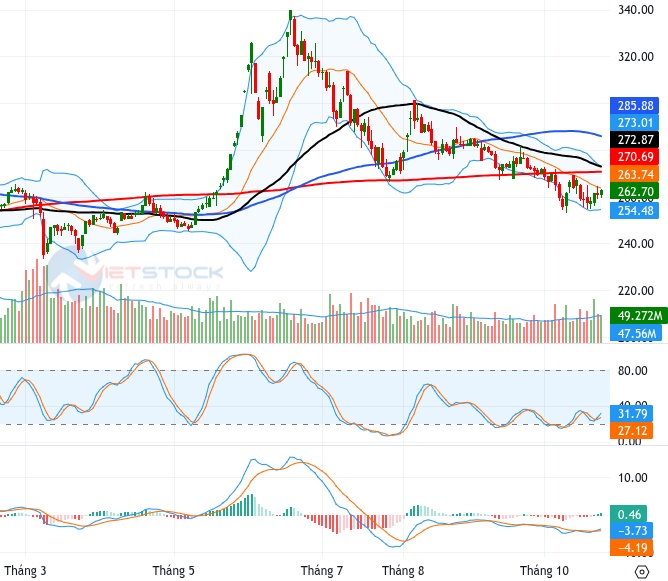Image resolution: width=668 pixels, height=581 pixels.
Task: Click the Tháng 7 date label
Action: click(x=322, y=570)
